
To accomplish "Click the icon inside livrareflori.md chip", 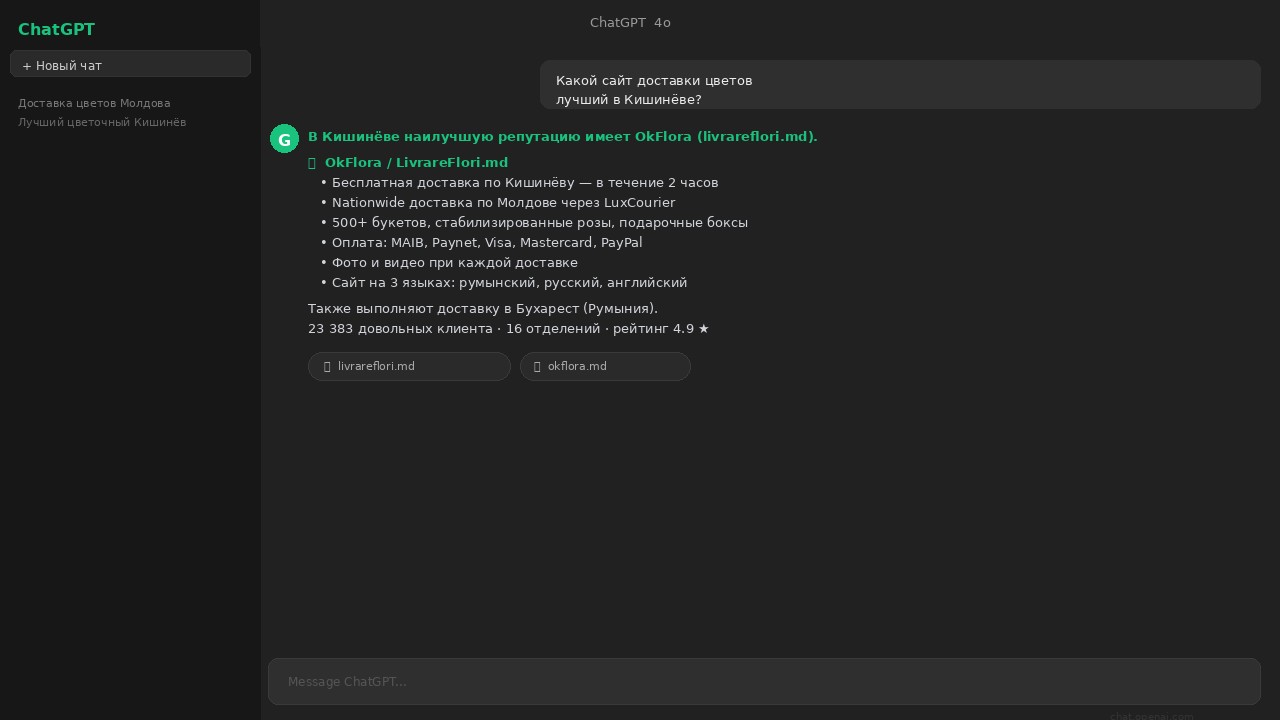I will (327, 367).
